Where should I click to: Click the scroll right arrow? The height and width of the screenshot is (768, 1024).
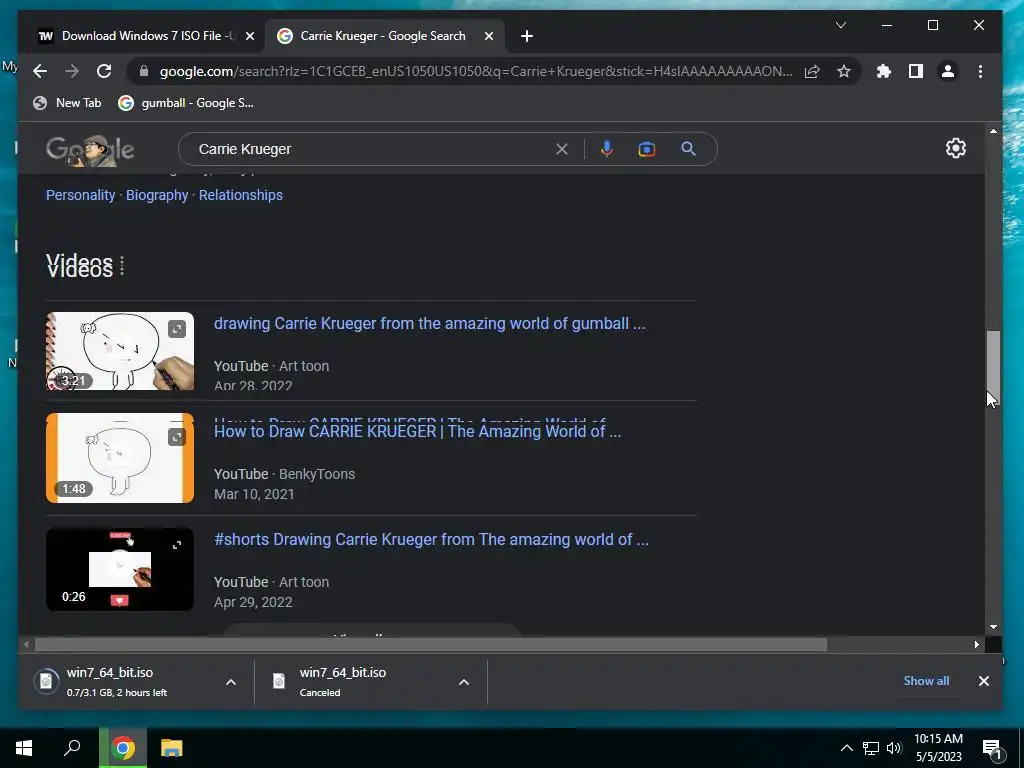[x=976, y=645]
